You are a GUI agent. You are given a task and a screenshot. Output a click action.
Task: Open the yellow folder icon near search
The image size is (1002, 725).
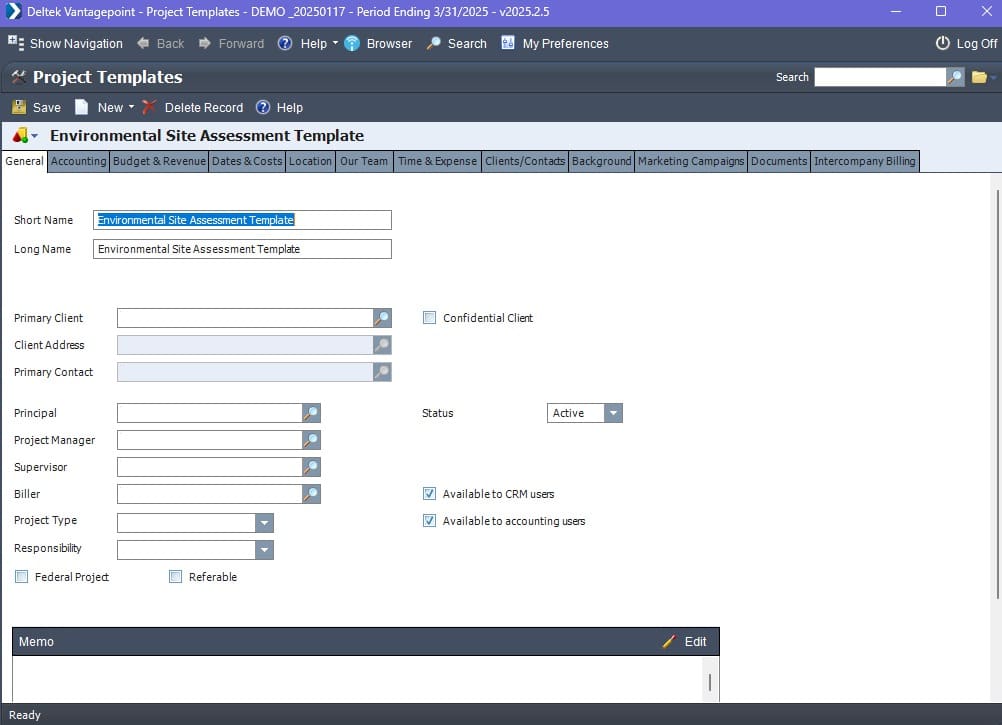click(979, 77)
